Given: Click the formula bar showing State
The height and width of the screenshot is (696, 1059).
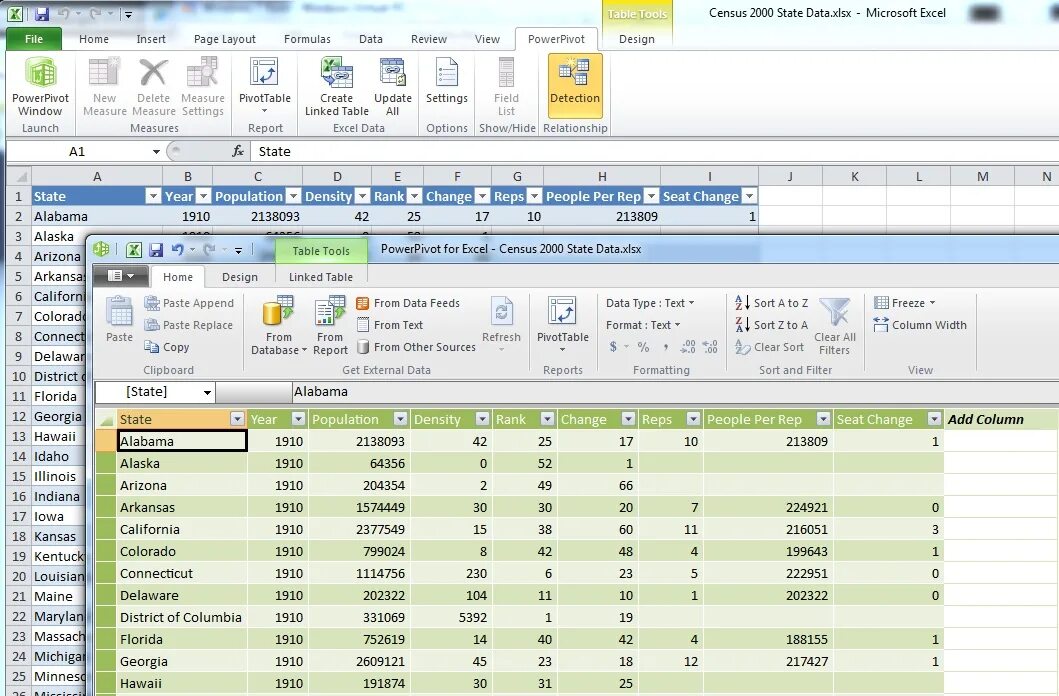Looking at the screenshot, I should pos(654,151).
